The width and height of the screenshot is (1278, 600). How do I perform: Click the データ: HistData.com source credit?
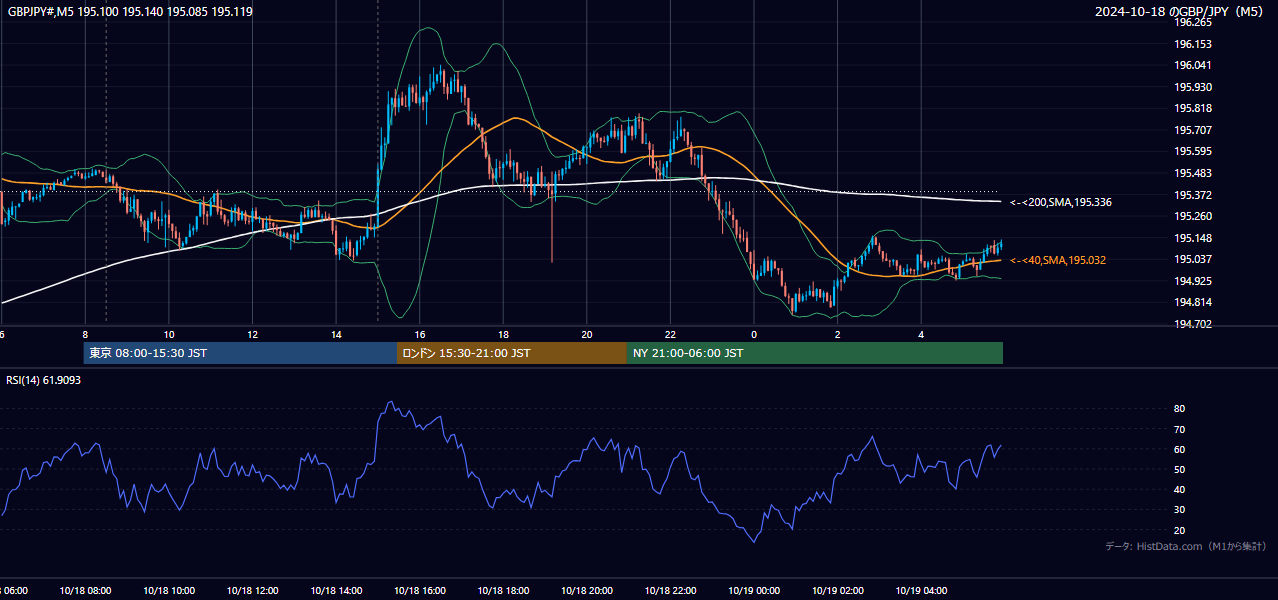pyautogui.click(x=1185, y=546)
